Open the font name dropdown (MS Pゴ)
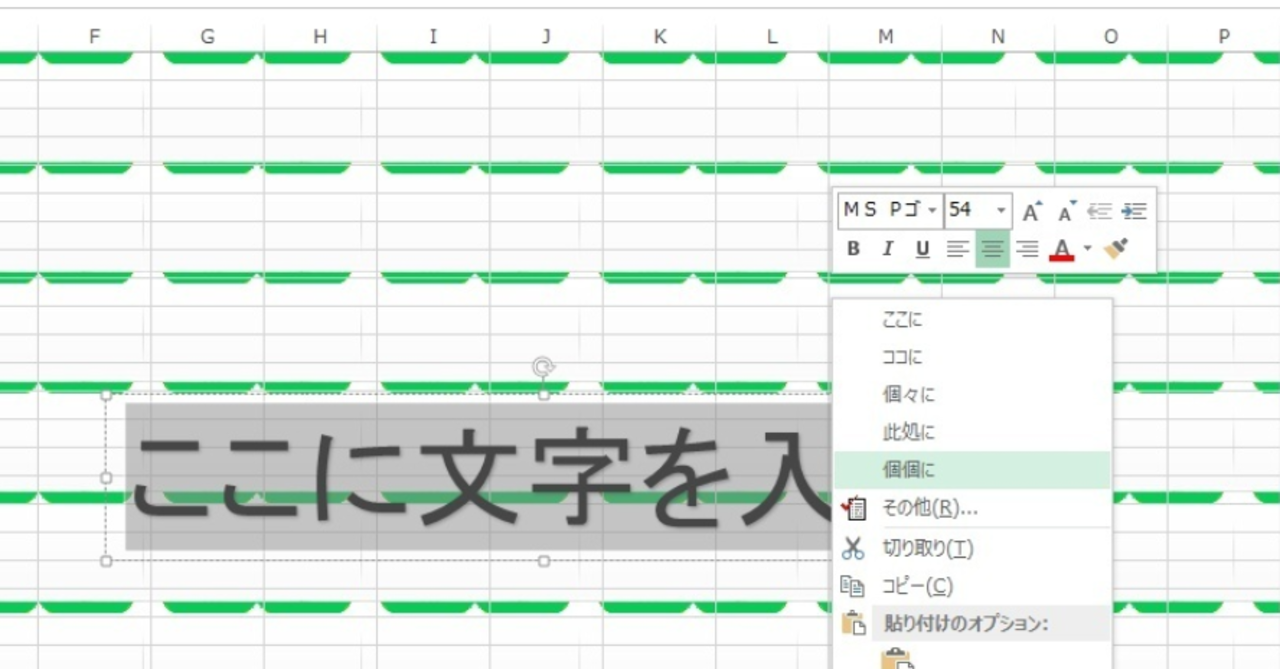 click(932, 211)
